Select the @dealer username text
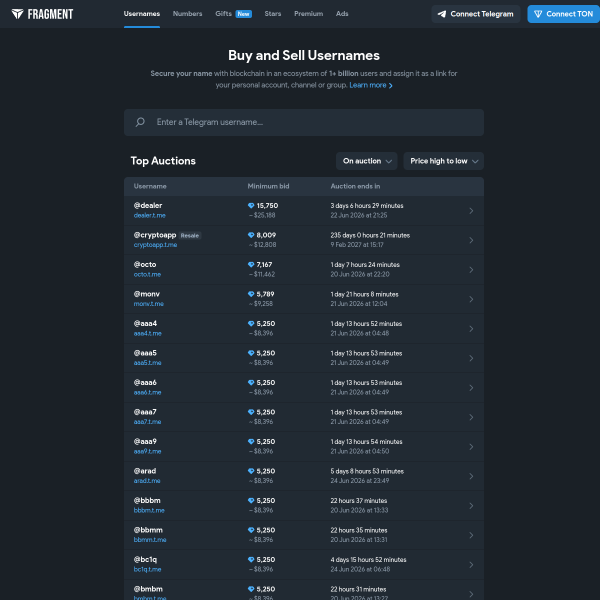 148,205
